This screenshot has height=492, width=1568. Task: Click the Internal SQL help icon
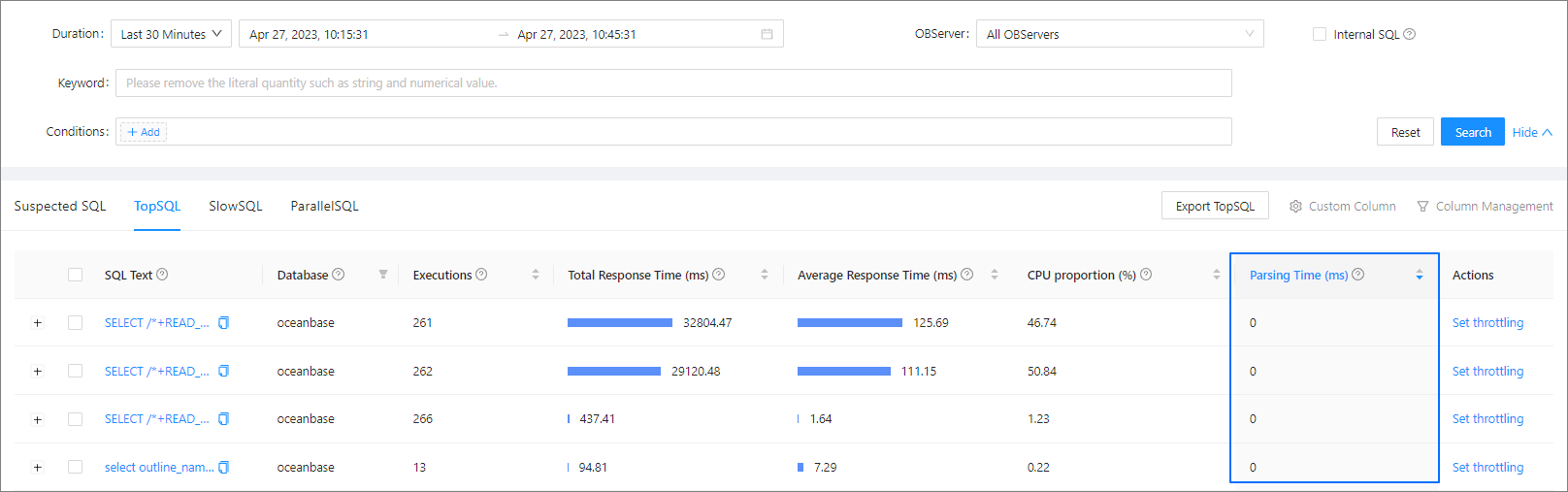tap(1410, 34)
